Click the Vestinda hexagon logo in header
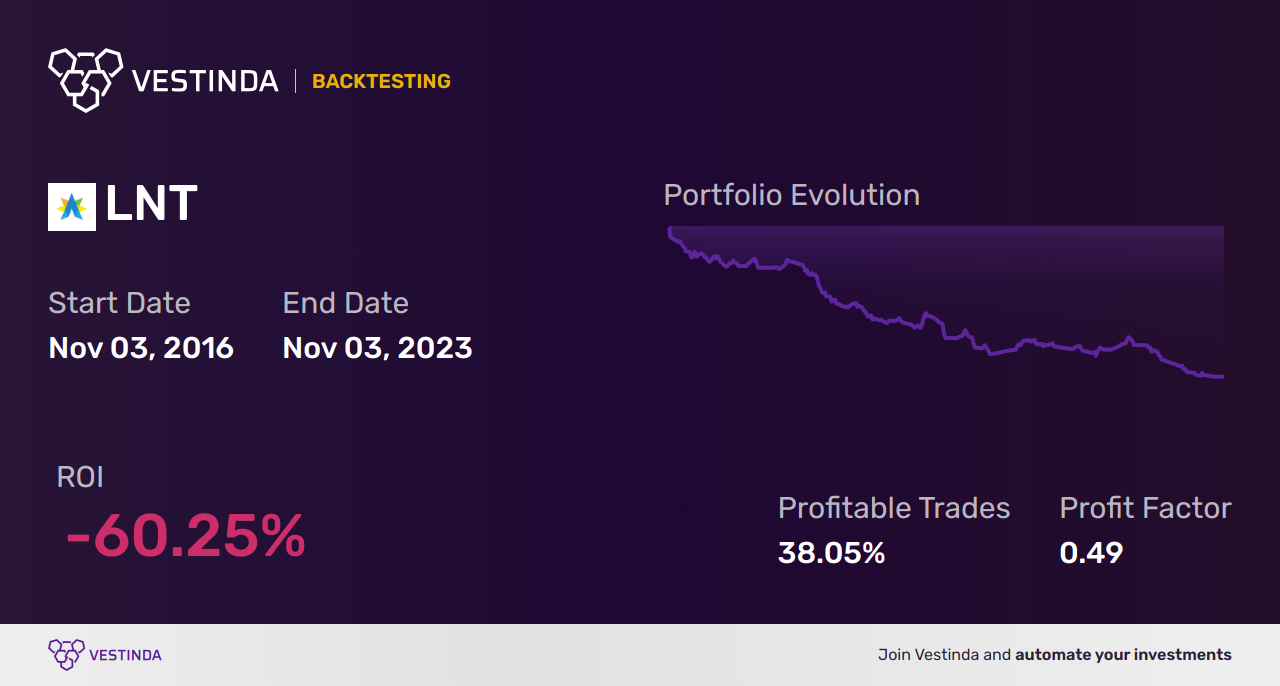Screen dimensions: 1280x686 [85, 79]
